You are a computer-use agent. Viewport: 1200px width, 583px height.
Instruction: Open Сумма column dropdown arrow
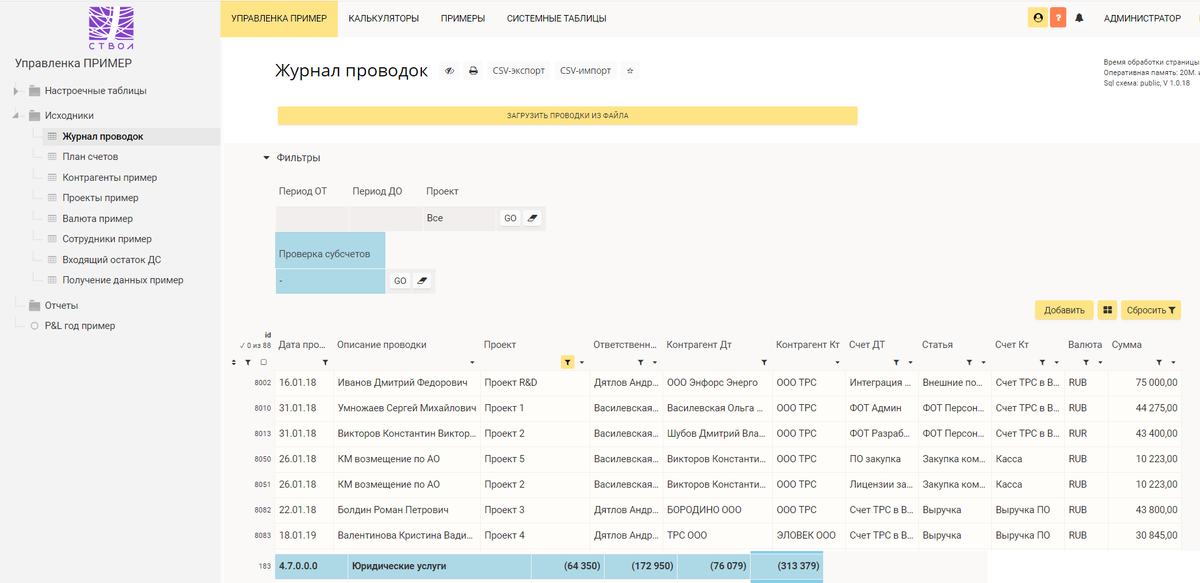[1173, 362]
